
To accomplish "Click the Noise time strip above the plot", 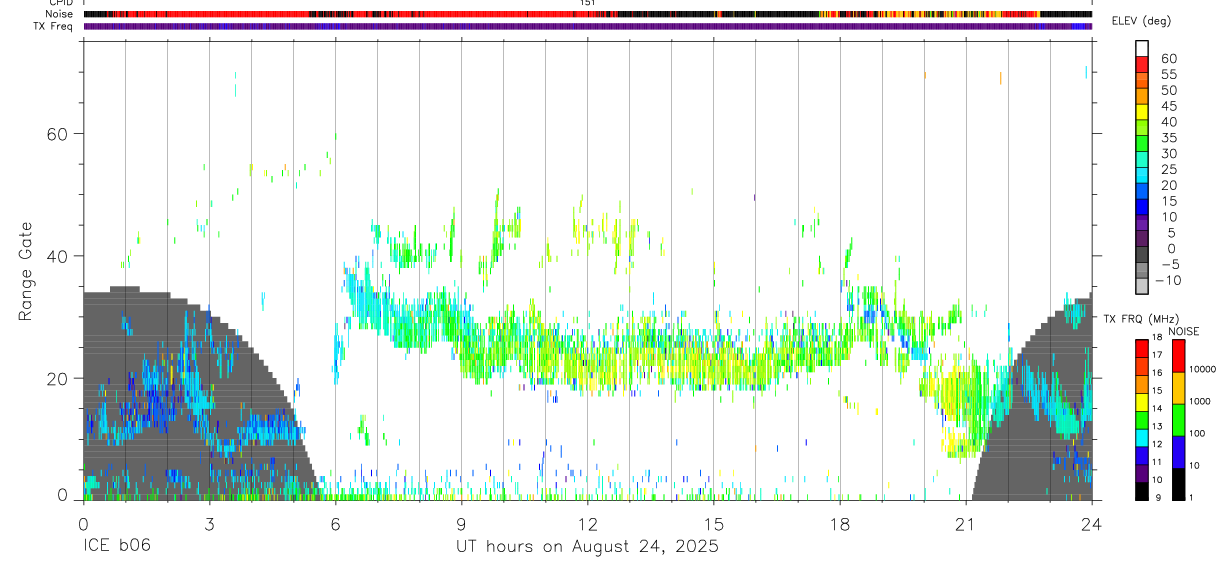I will 587,14.
